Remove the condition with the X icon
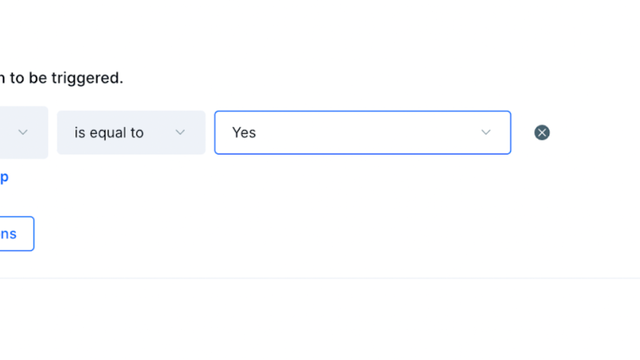640x360 pixels. (x=542, y=133)
